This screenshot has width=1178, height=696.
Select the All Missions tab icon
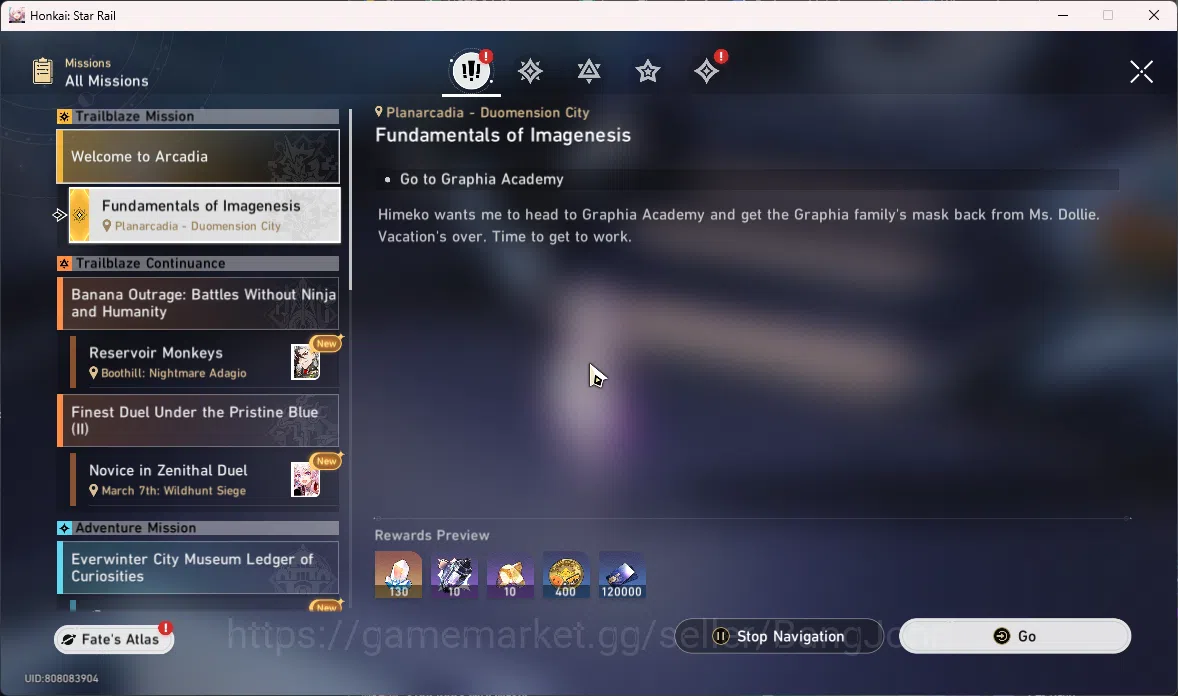[x=471, y=71]
